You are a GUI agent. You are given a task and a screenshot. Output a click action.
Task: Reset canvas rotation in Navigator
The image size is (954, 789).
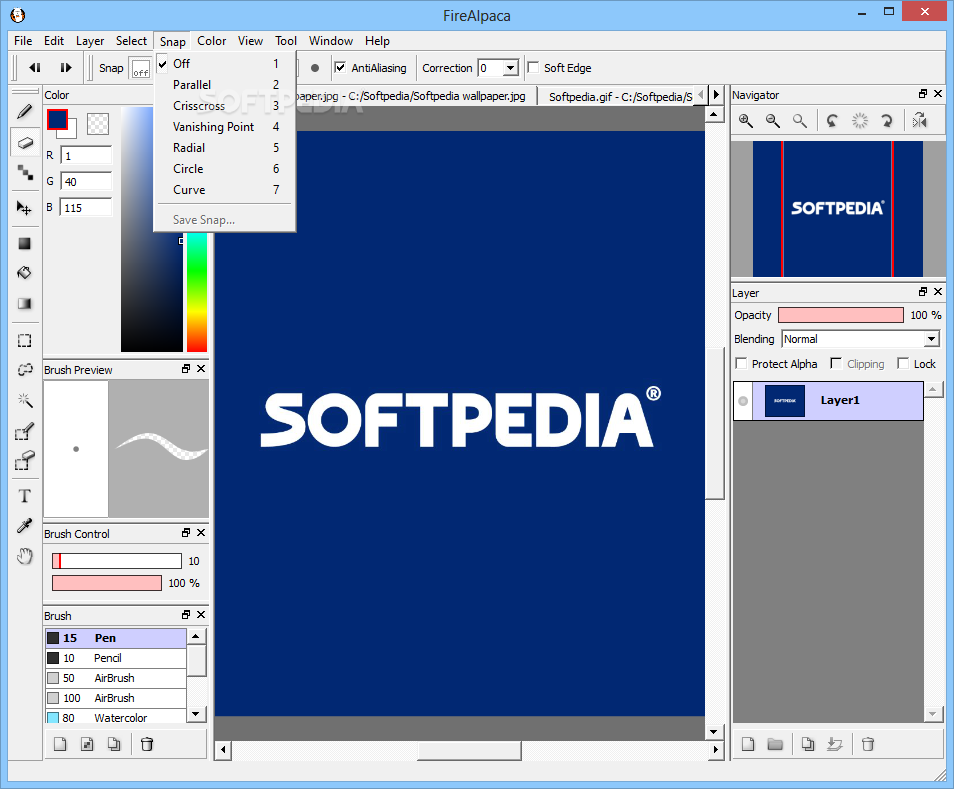point(859,121)
